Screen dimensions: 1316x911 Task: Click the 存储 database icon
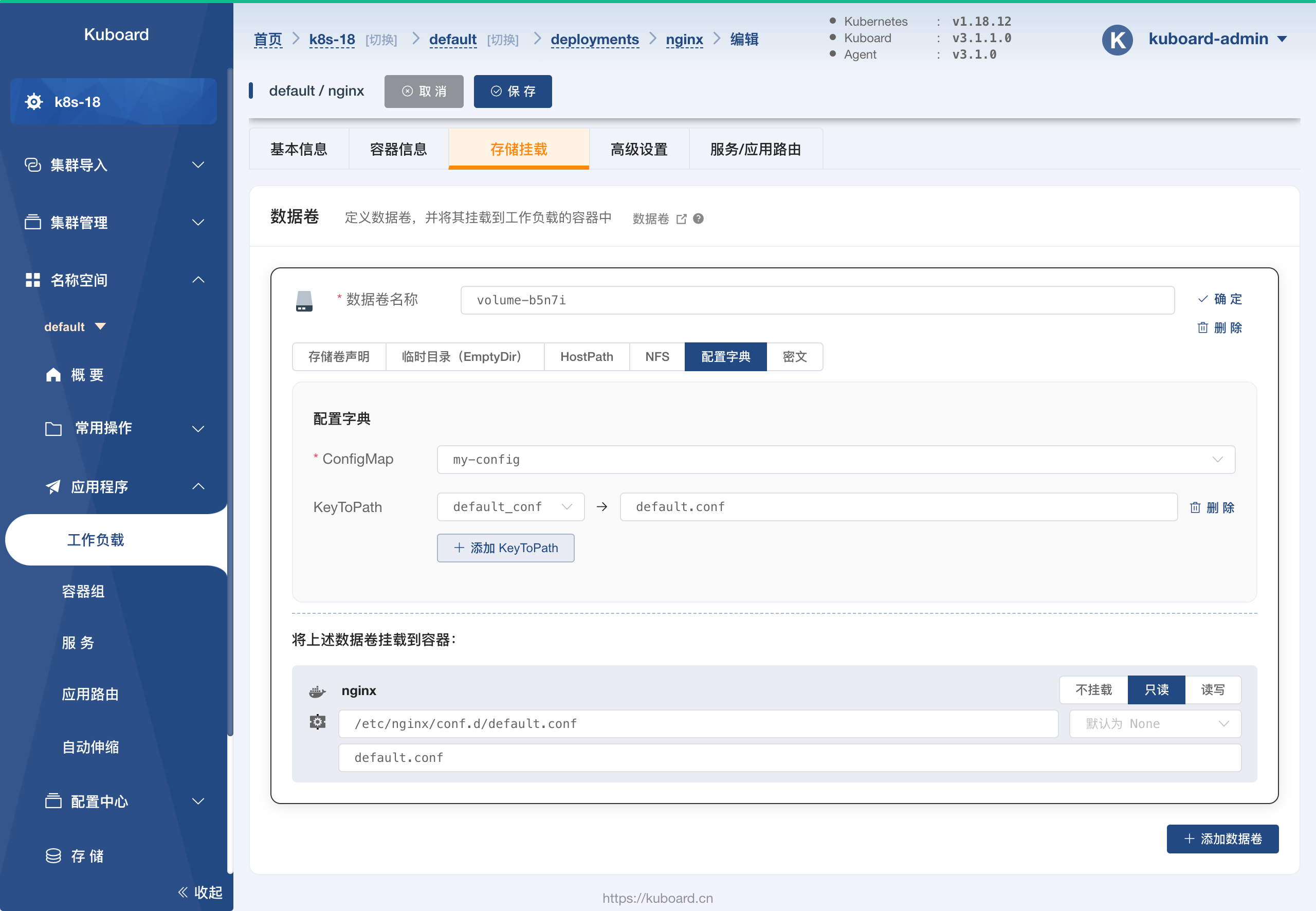pos(53,855)
